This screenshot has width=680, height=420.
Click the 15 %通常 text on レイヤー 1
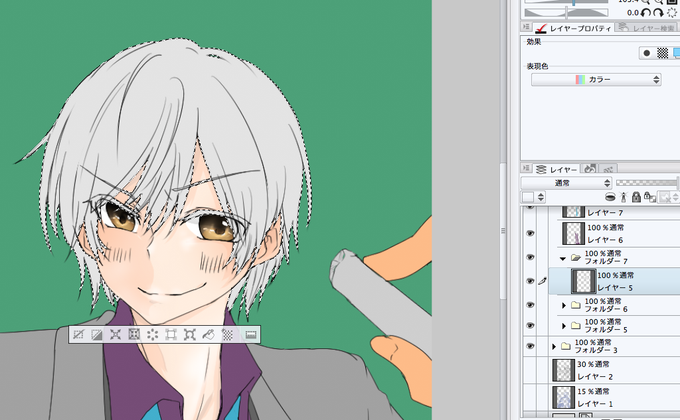pos(593,391)
